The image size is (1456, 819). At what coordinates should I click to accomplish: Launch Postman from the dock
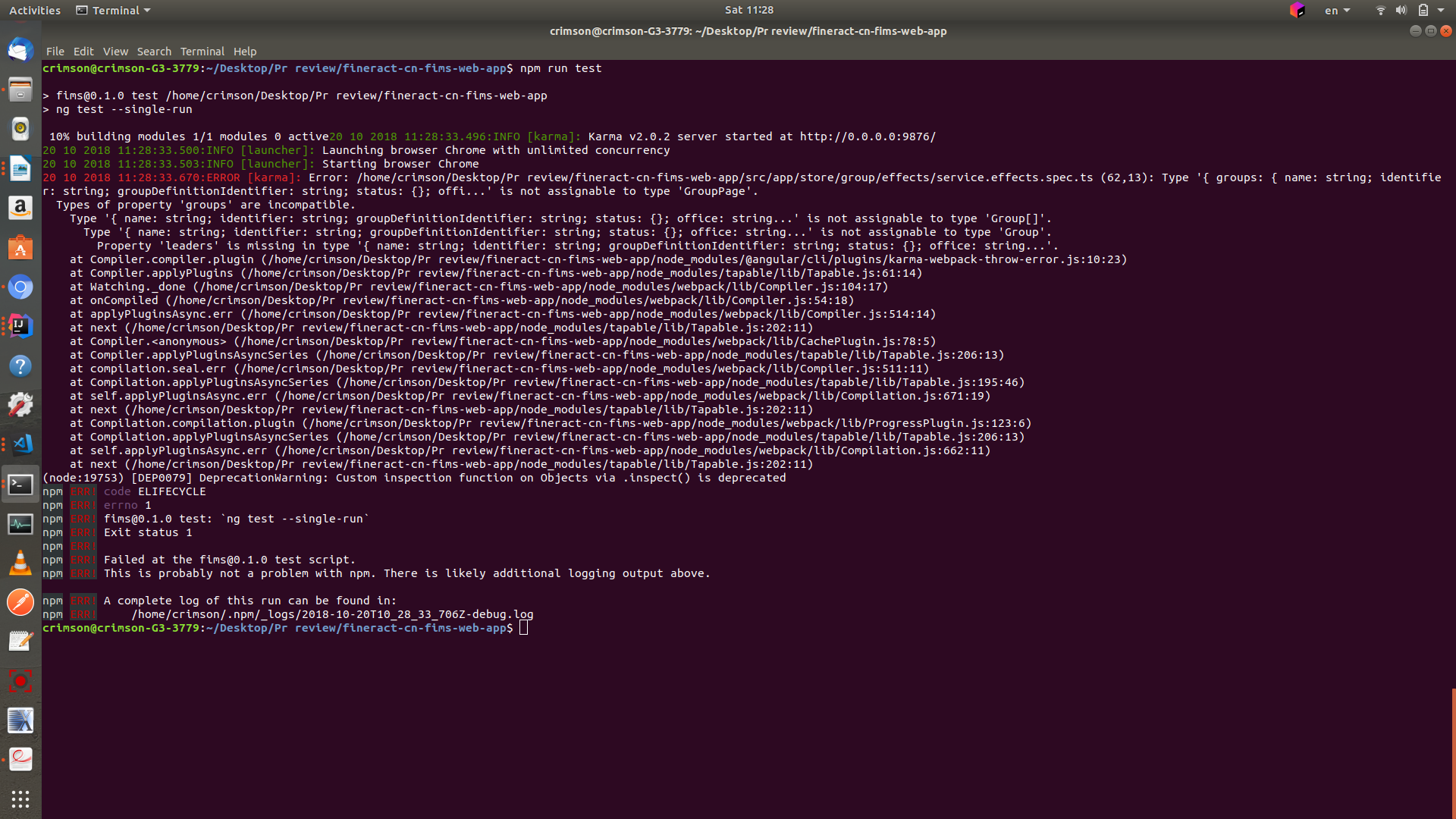tap(20, 602)
